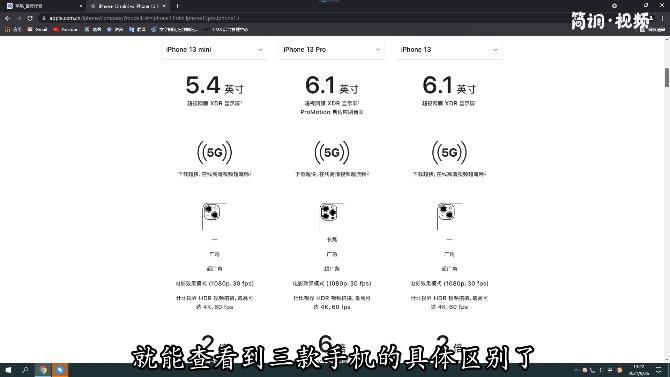Open the YouTube bookmark
670x377 pixels.
[x=65, y=29]
